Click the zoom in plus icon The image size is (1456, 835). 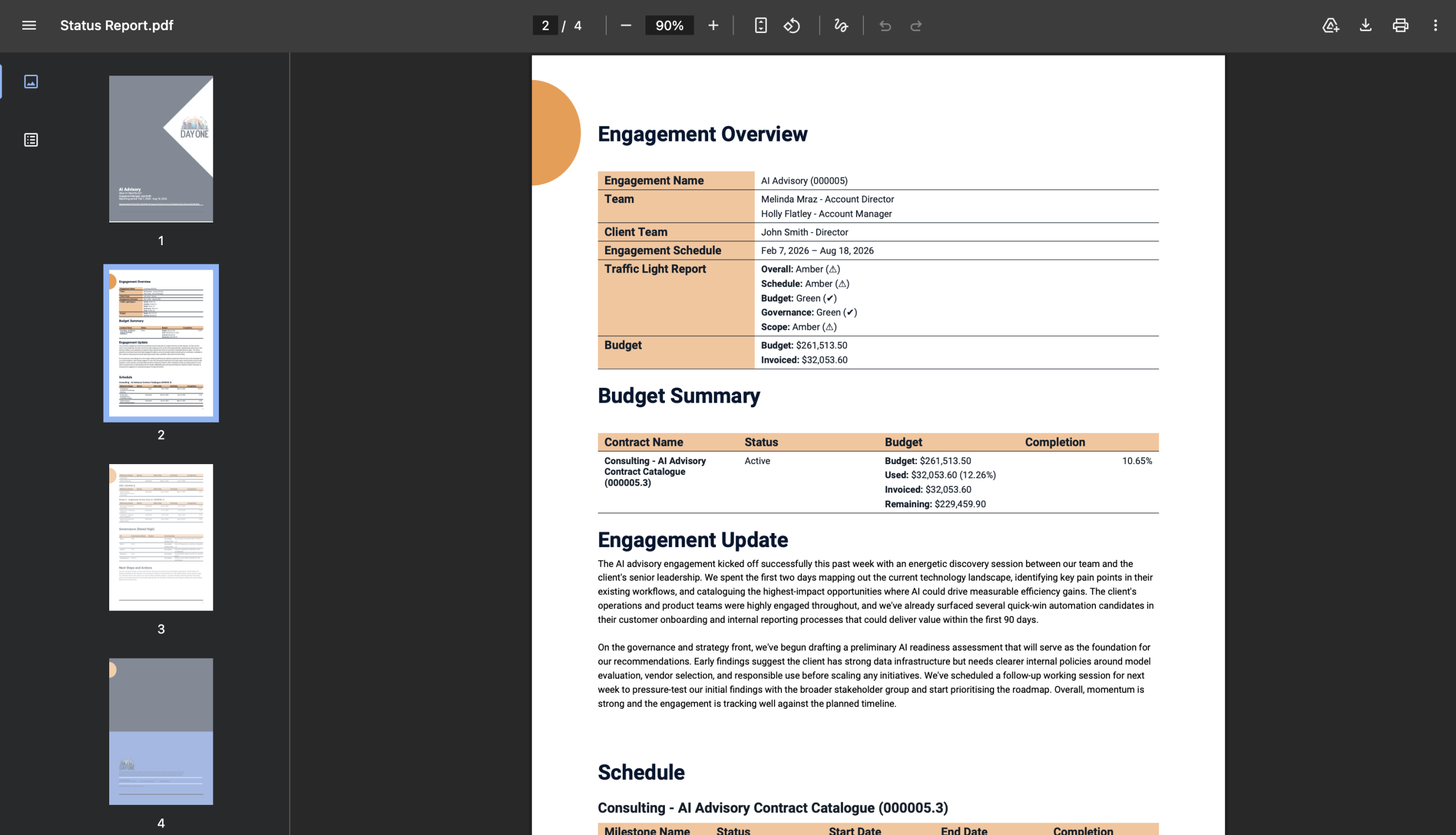pyautogui.click(x=713, y=25)
